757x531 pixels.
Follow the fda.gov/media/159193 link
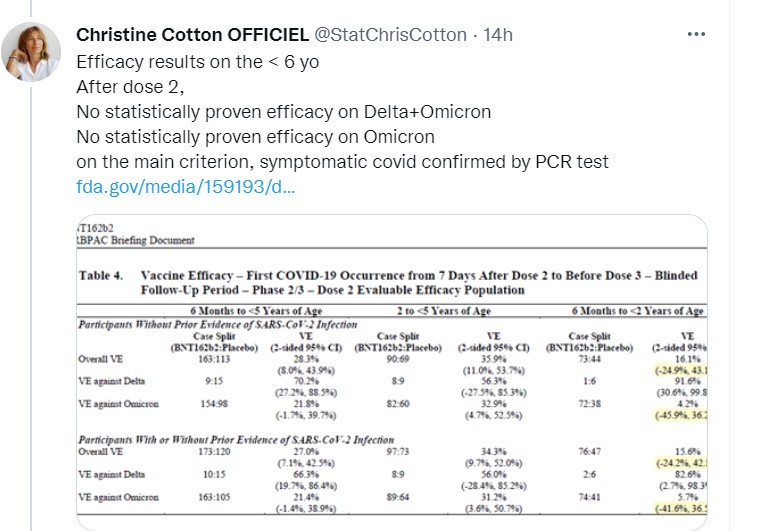(x=186, y=187)
